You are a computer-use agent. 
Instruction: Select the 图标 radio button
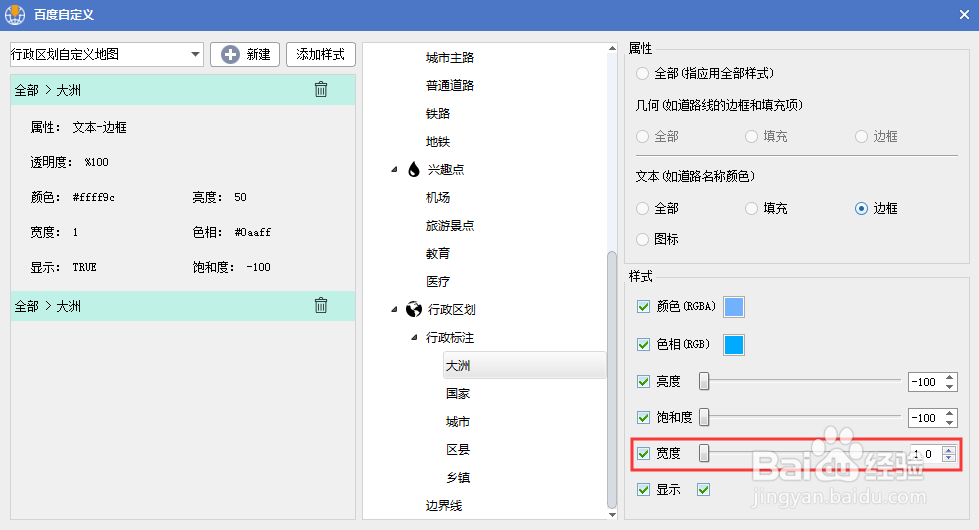pyautogui.click(x=642, y=239)
